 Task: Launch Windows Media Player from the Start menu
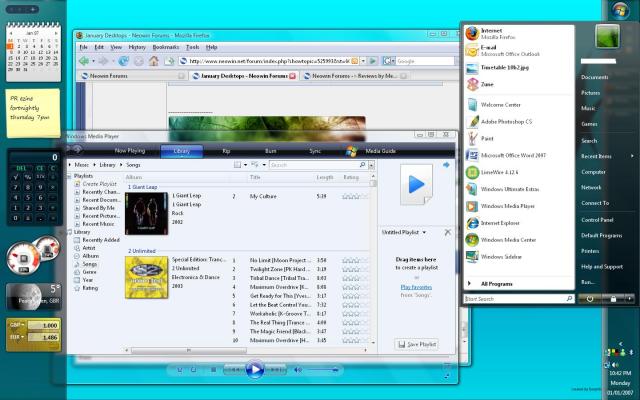click(x=518, y=206)
